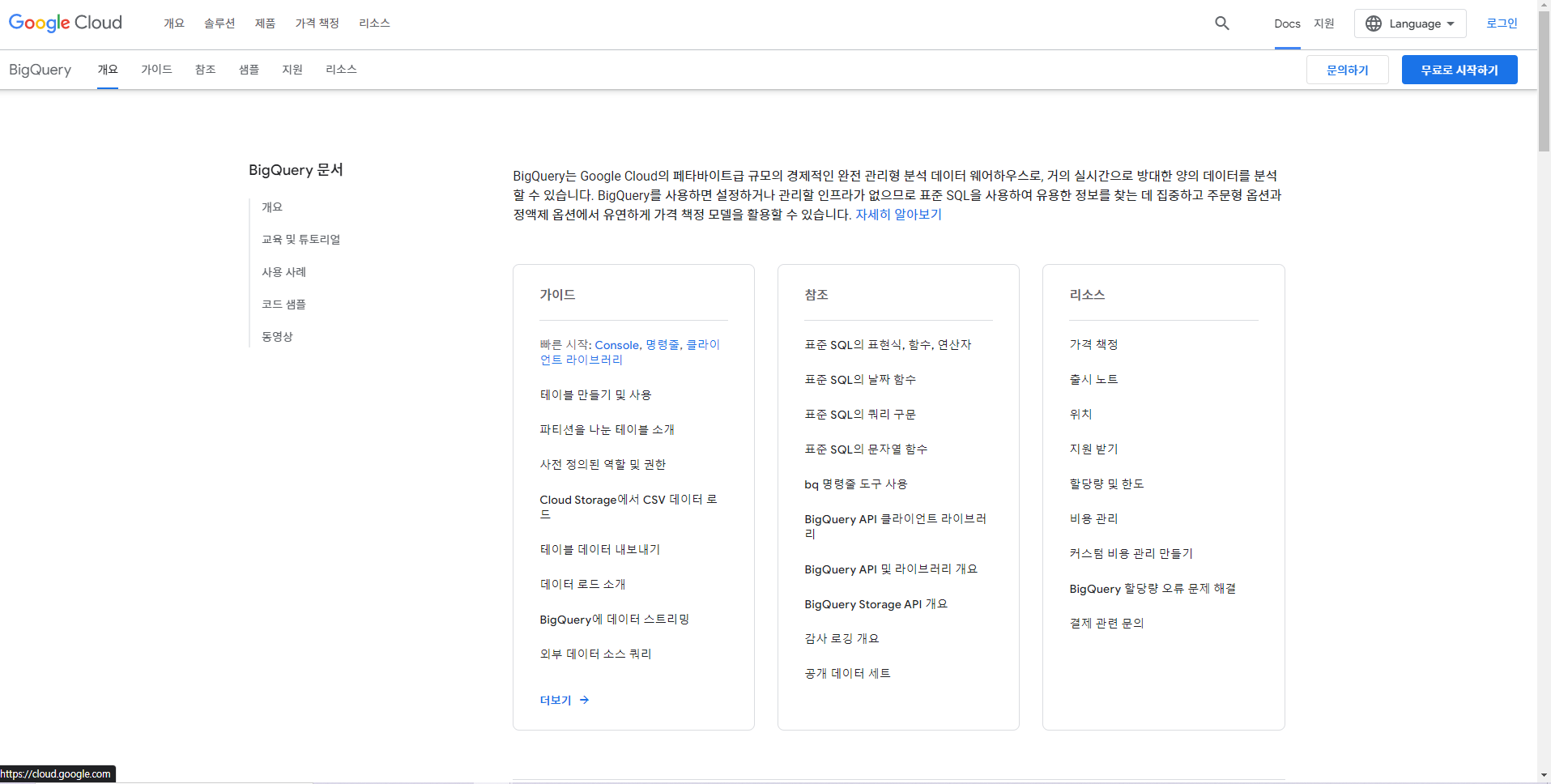Open BigQuery에 데이터 스트리밍 guide
1551x784 pixels.
[614, 620]
